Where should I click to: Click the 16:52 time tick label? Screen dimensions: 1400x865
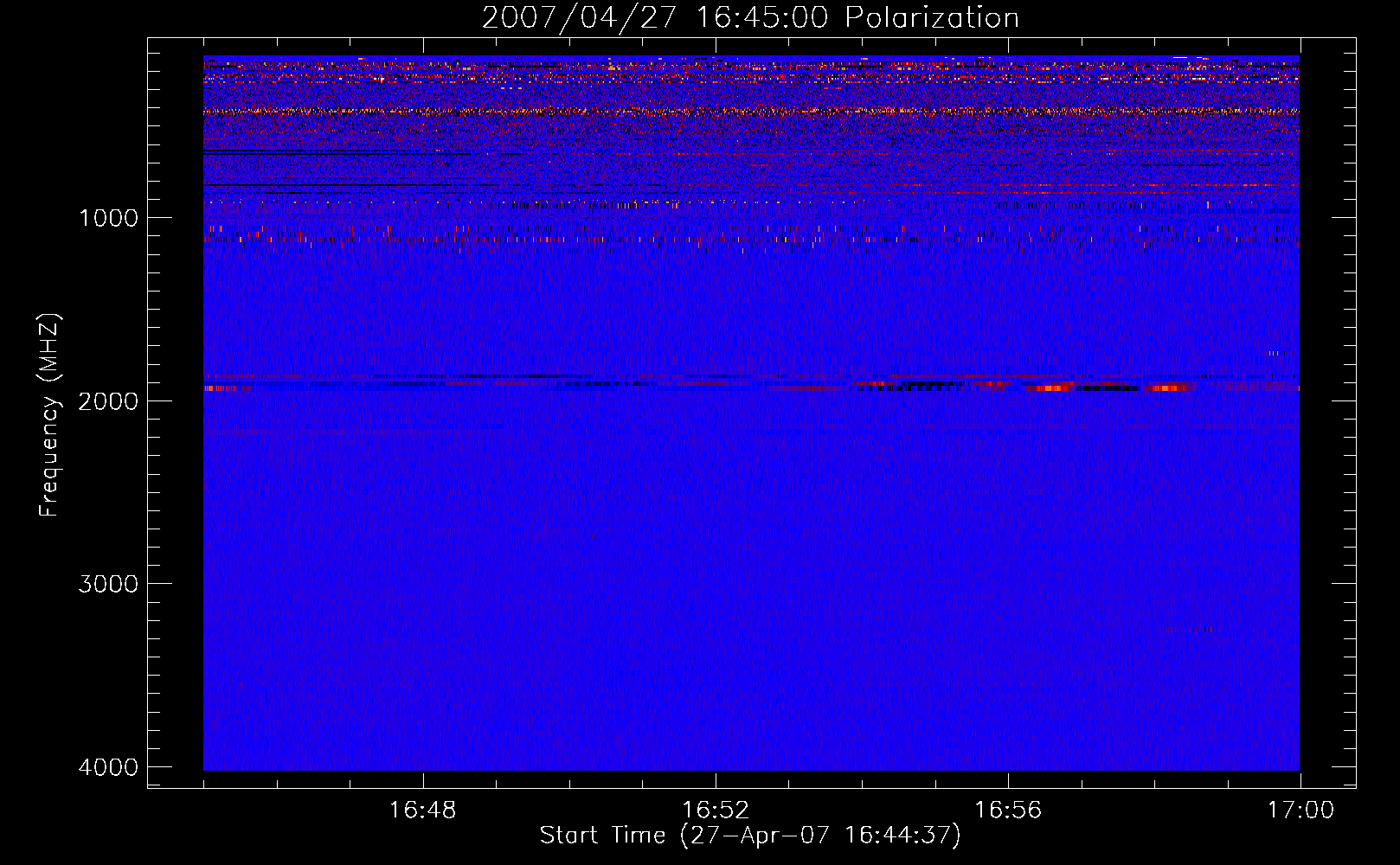pyautogui.click(x=715, y=811)
